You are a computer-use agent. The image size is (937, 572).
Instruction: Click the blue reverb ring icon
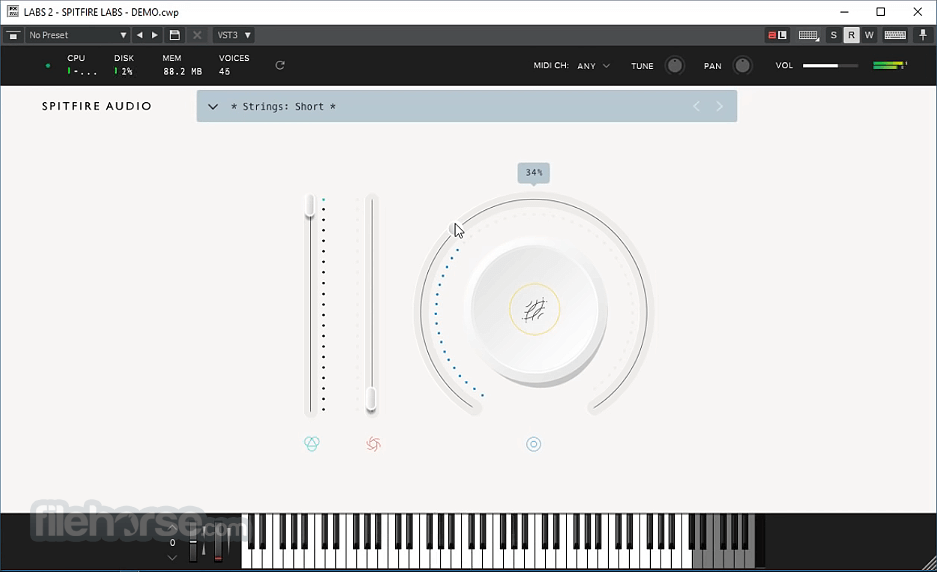pyautogui.click(x=534, y=444)
